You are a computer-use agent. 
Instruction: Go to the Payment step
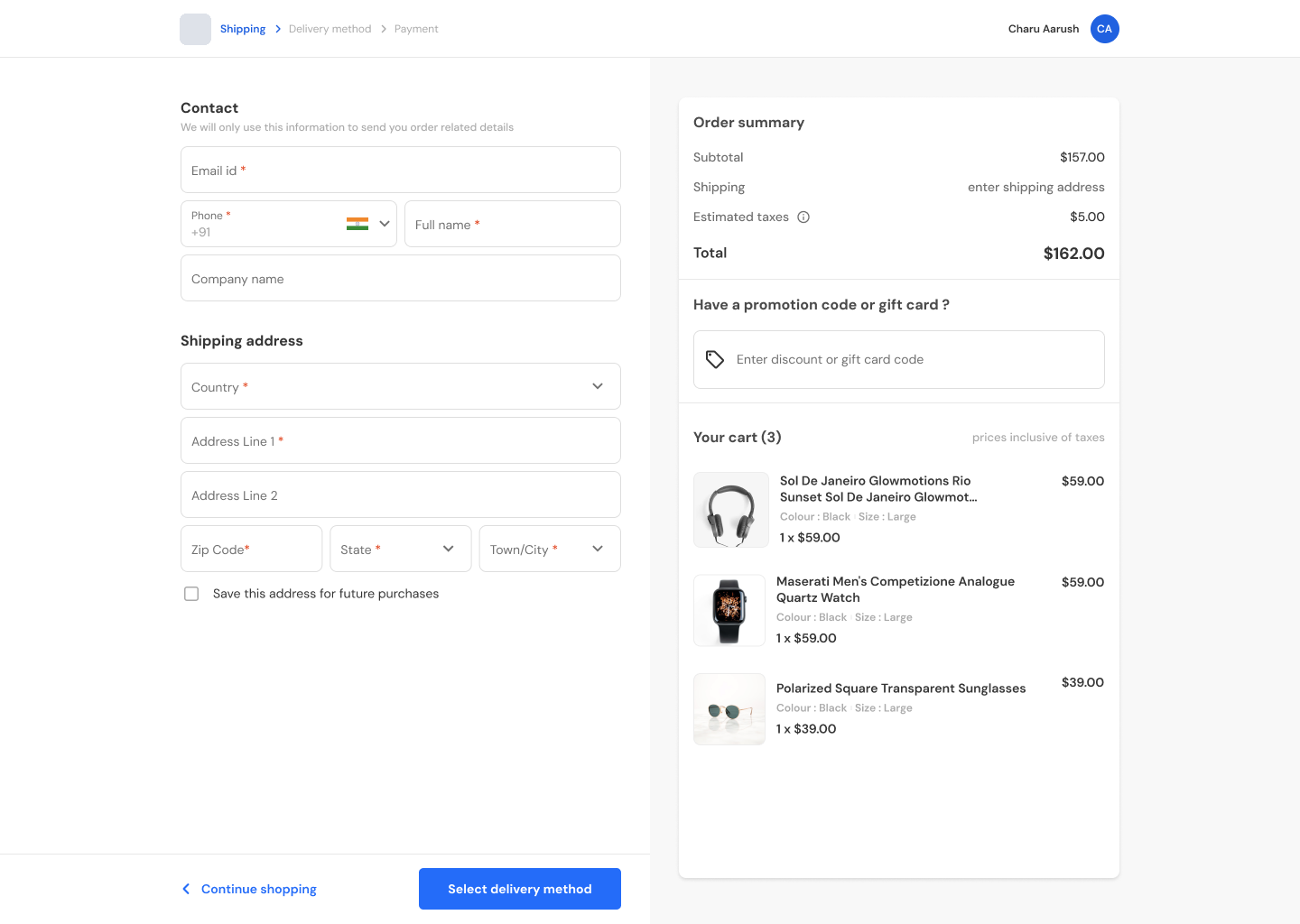416,29
